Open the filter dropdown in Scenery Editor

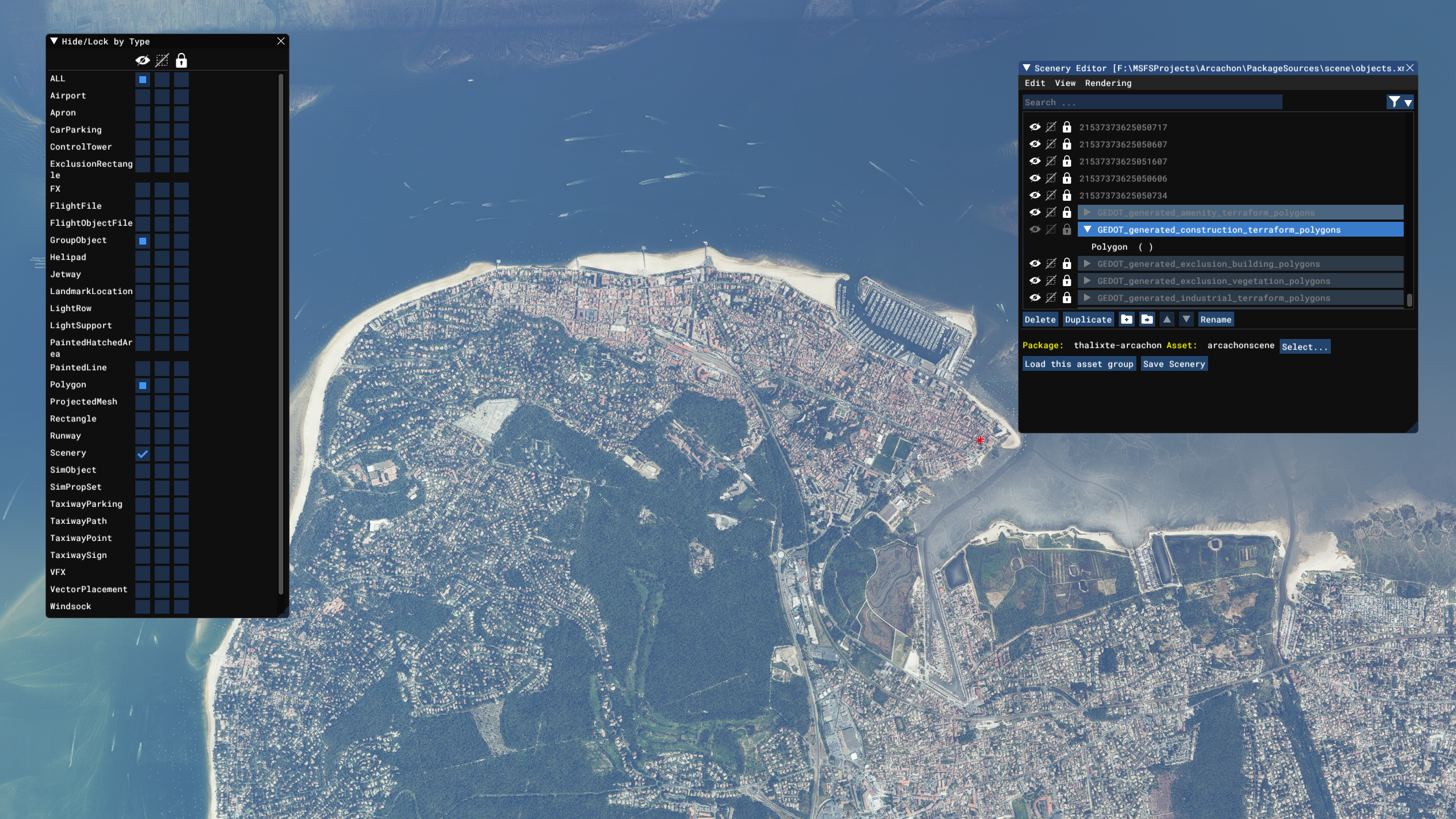1400,102
